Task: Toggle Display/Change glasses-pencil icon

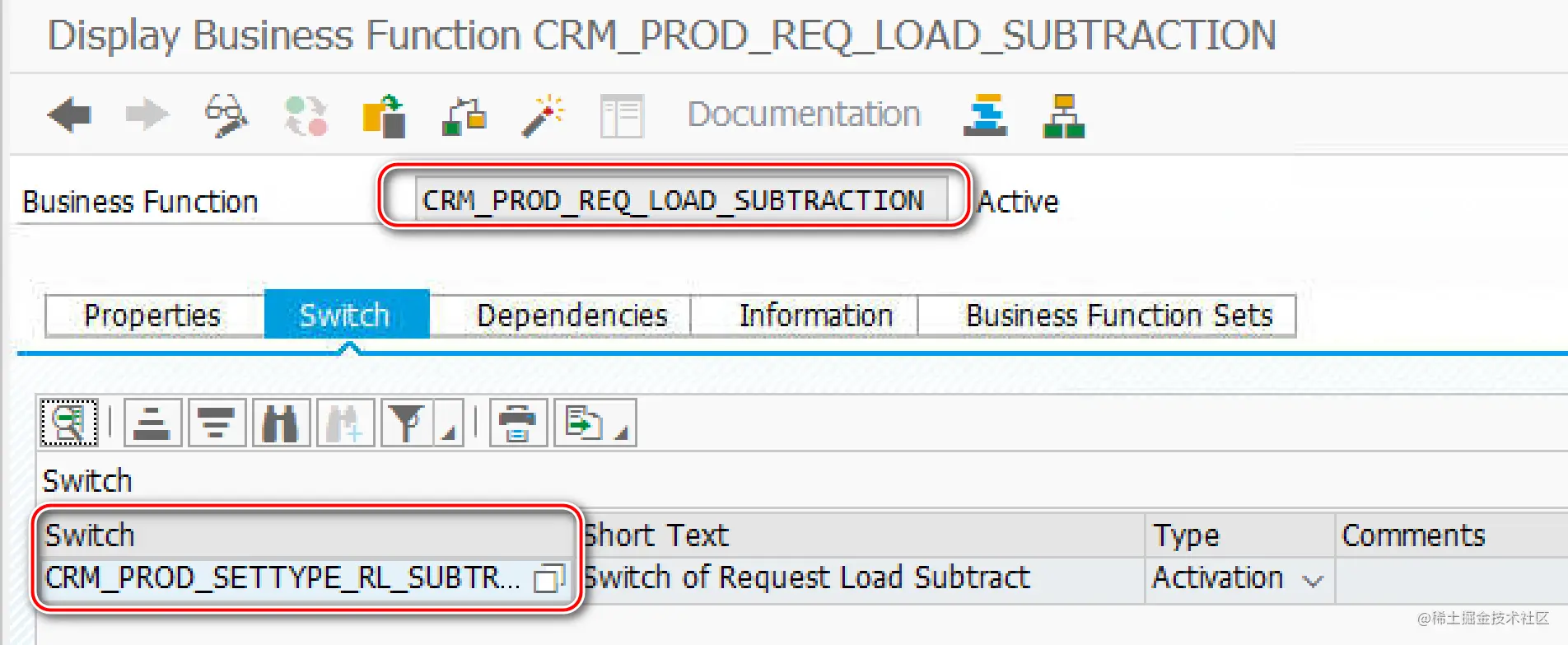Action: [x=226, y=115]
